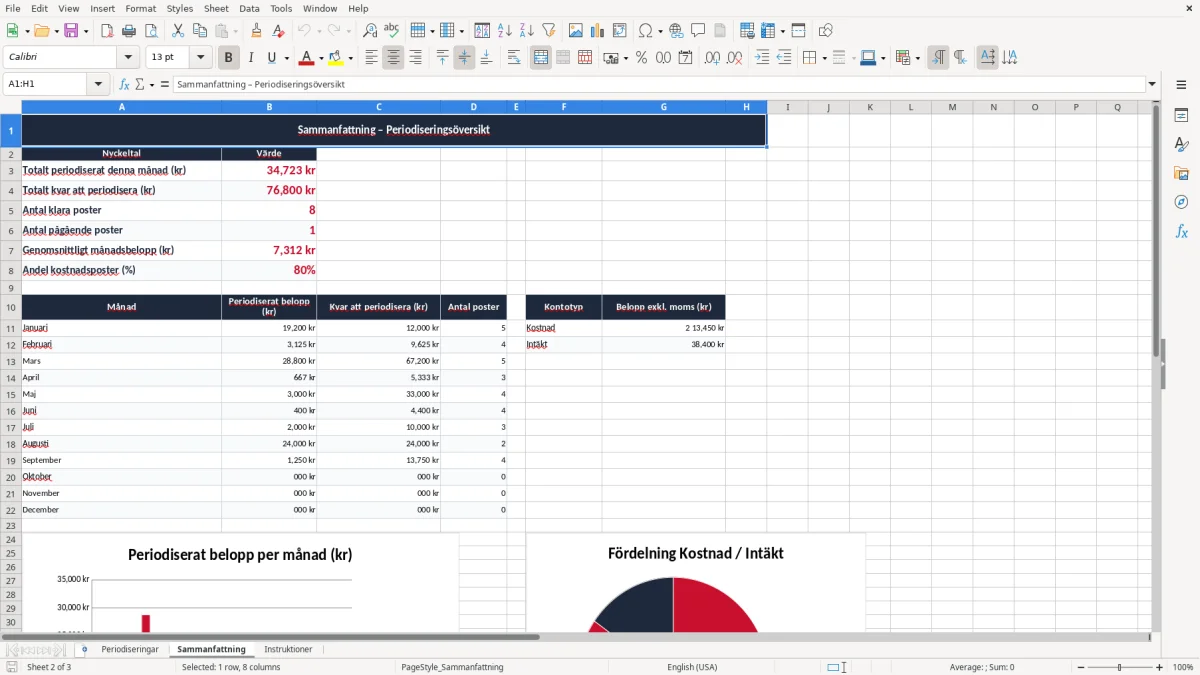This screenshot has width=1200, height=675.
Task: Toggle Align Left
Action: point(371,58)
